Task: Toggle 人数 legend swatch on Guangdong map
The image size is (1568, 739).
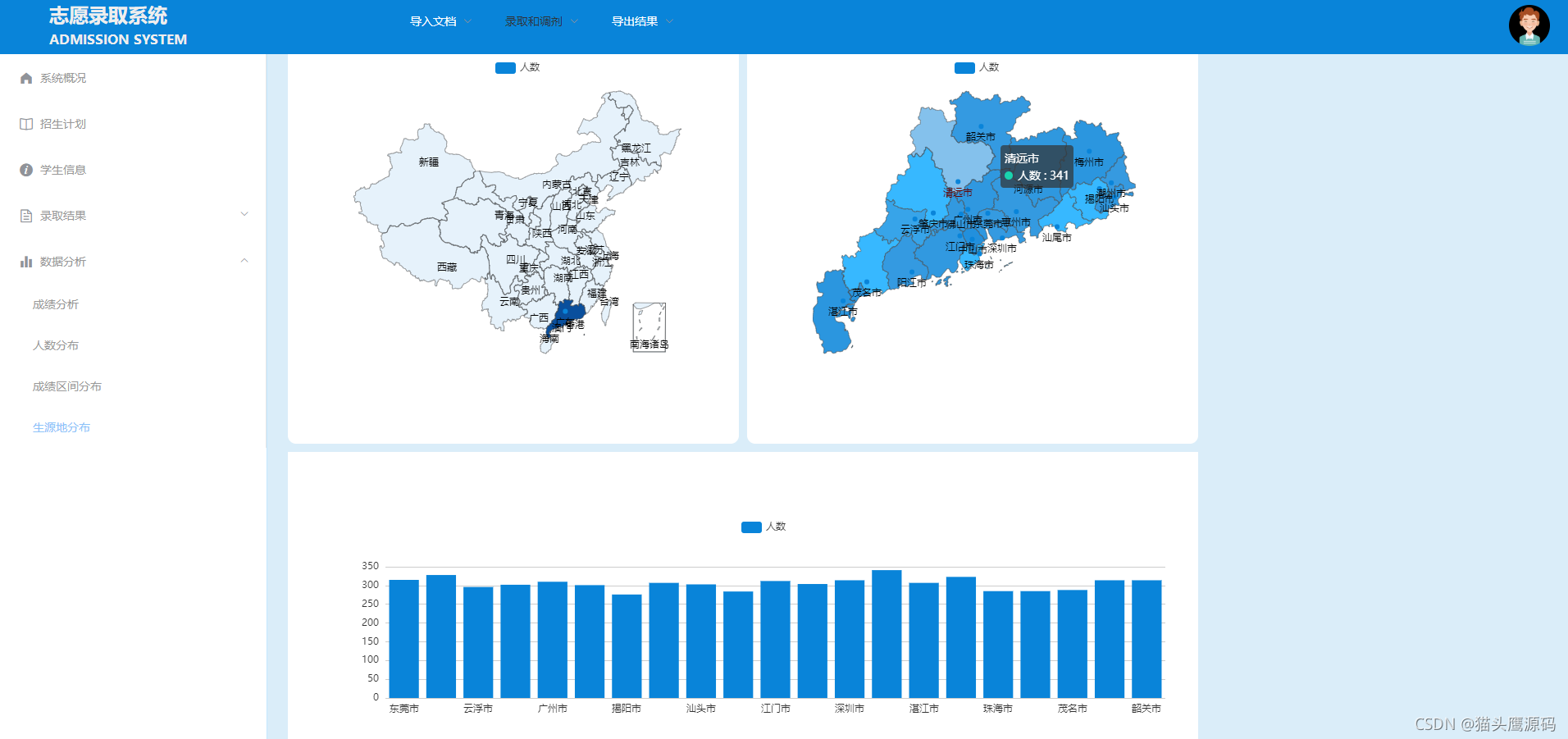Action: [964, 67]
